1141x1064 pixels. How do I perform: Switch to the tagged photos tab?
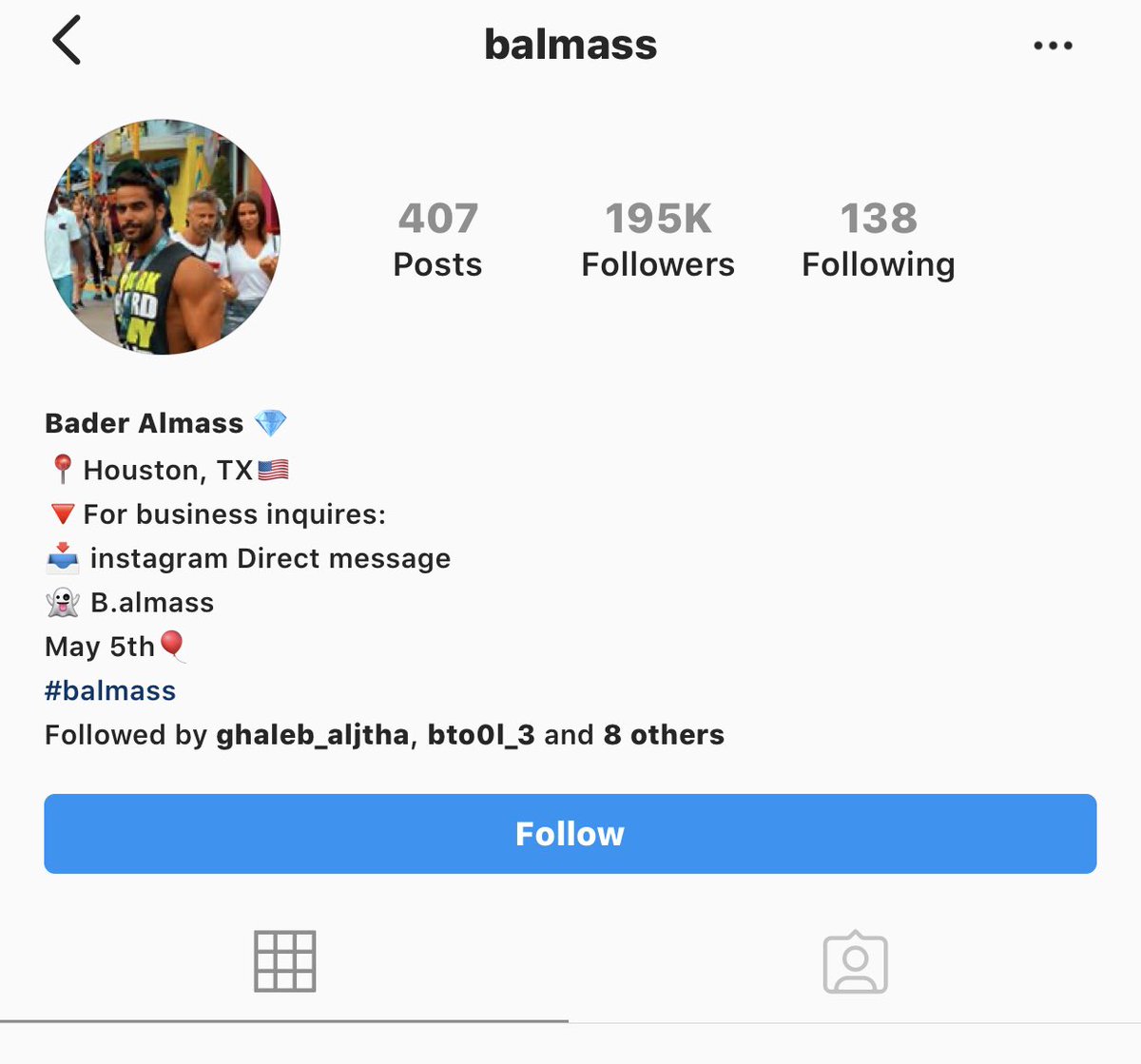pos(855,961)
